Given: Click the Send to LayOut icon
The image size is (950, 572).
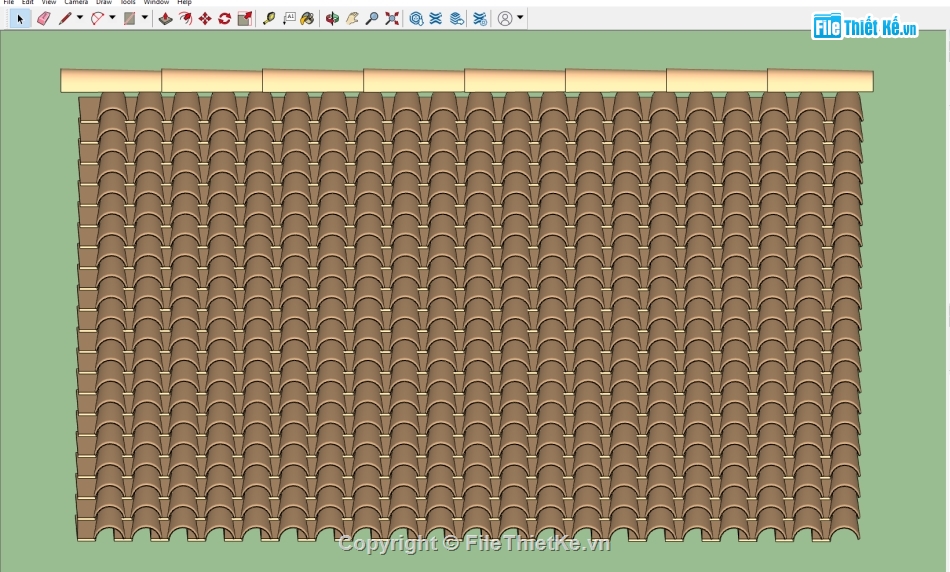Looking at the screenshot, I should pyautogui.click(x=457, y=19).
